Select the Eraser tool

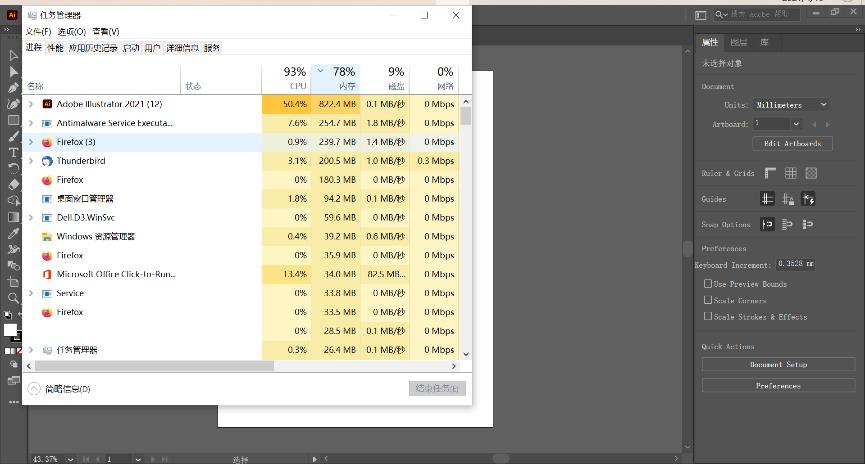click(x=13, y=184)
